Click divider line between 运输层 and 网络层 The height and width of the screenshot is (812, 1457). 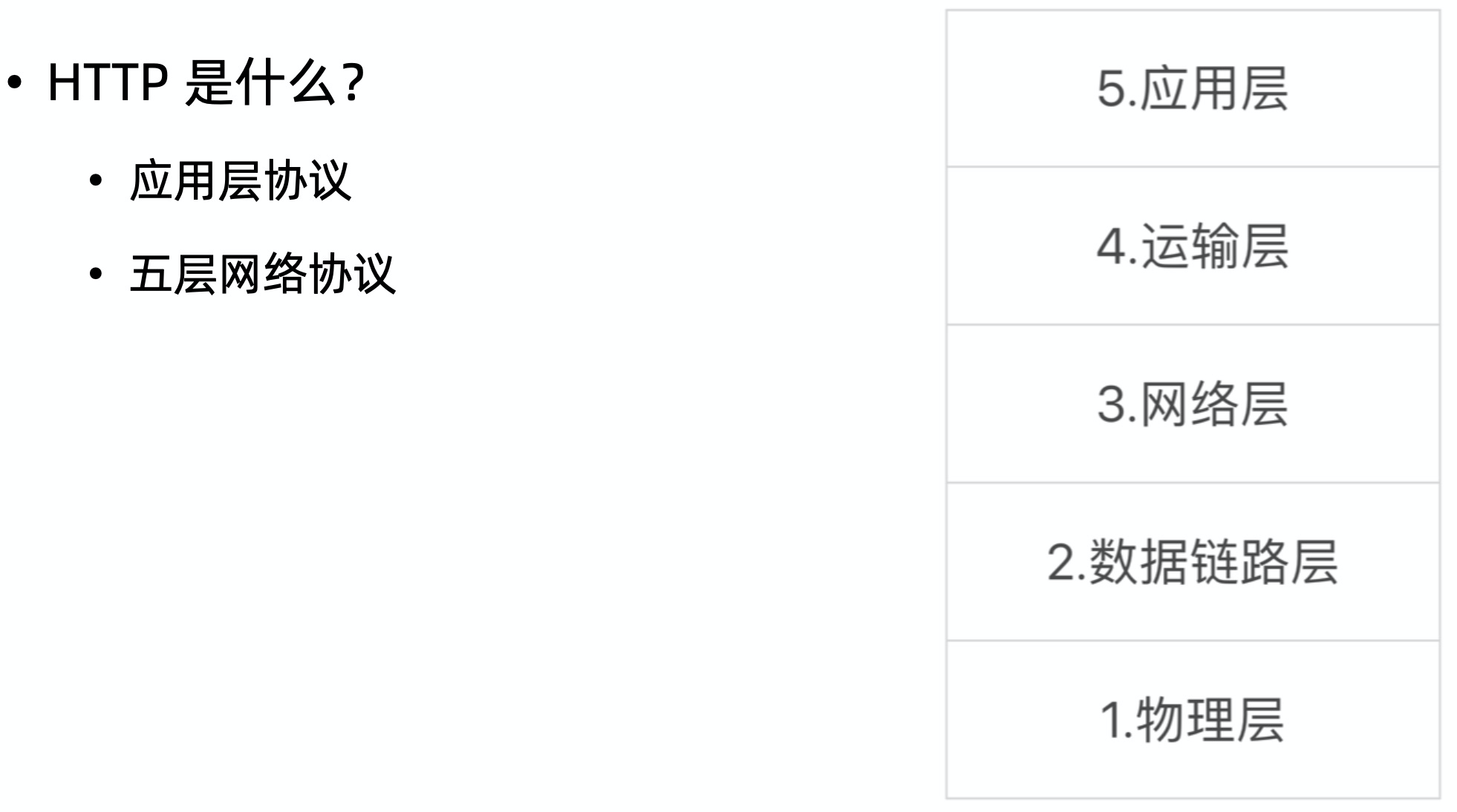[1193, 325]
